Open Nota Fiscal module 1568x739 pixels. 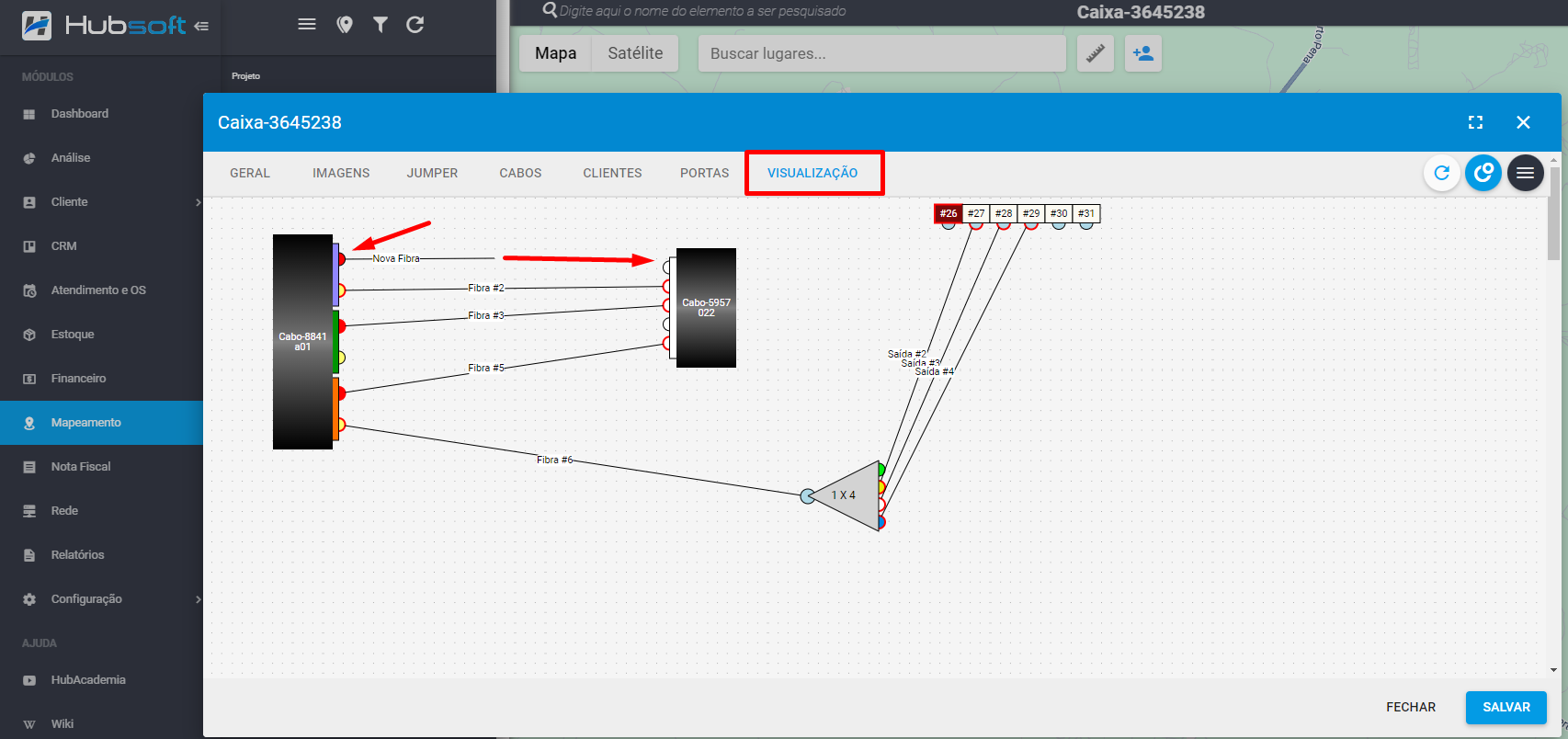coord(101,467)
